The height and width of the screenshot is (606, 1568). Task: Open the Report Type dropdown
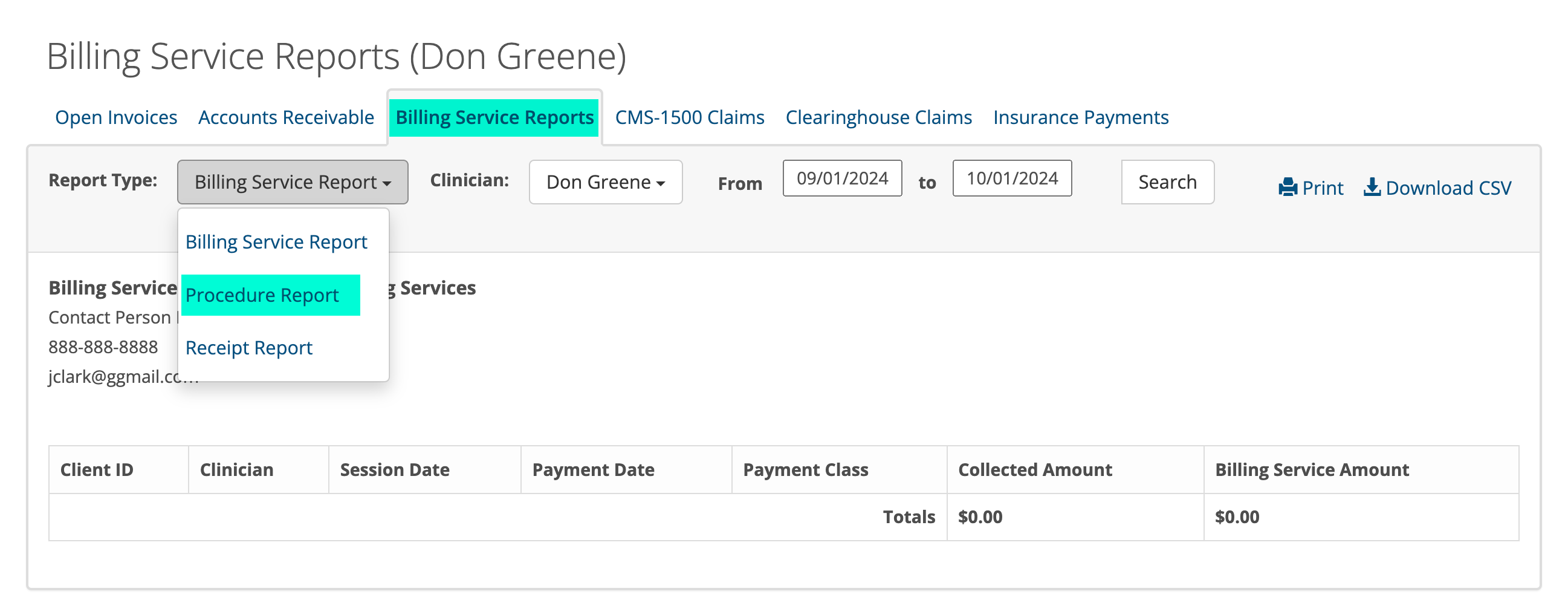tap(292, 182)
